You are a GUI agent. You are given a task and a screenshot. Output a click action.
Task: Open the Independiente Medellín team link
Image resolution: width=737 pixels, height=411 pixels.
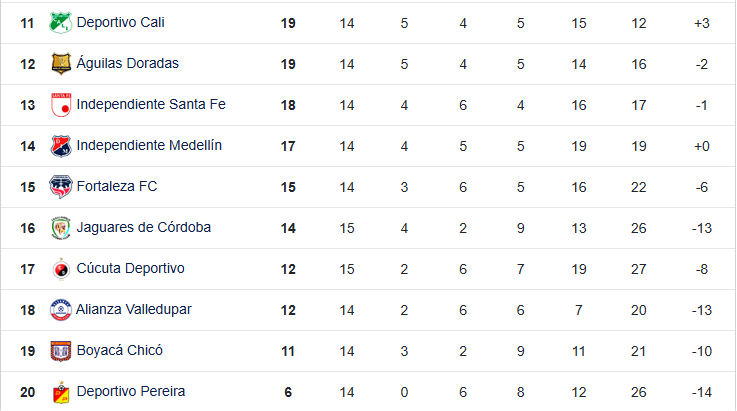tap(149, 145)
